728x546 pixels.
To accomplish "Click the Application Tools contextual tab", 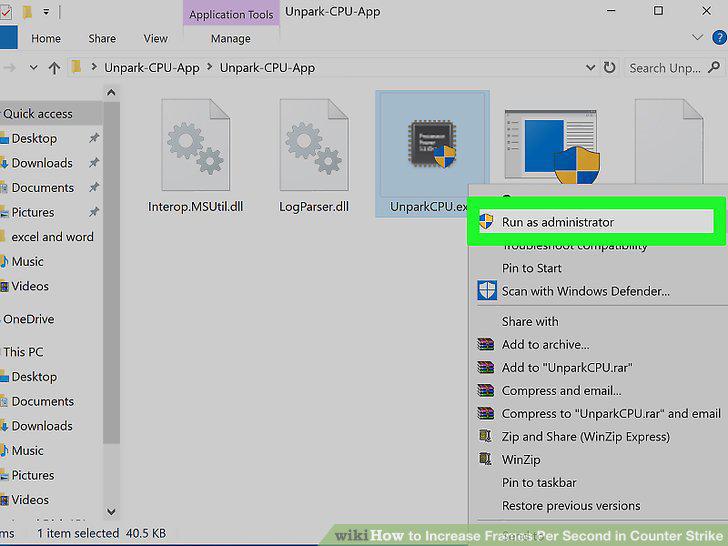I will pyautogui.click(x=231, y=14).
